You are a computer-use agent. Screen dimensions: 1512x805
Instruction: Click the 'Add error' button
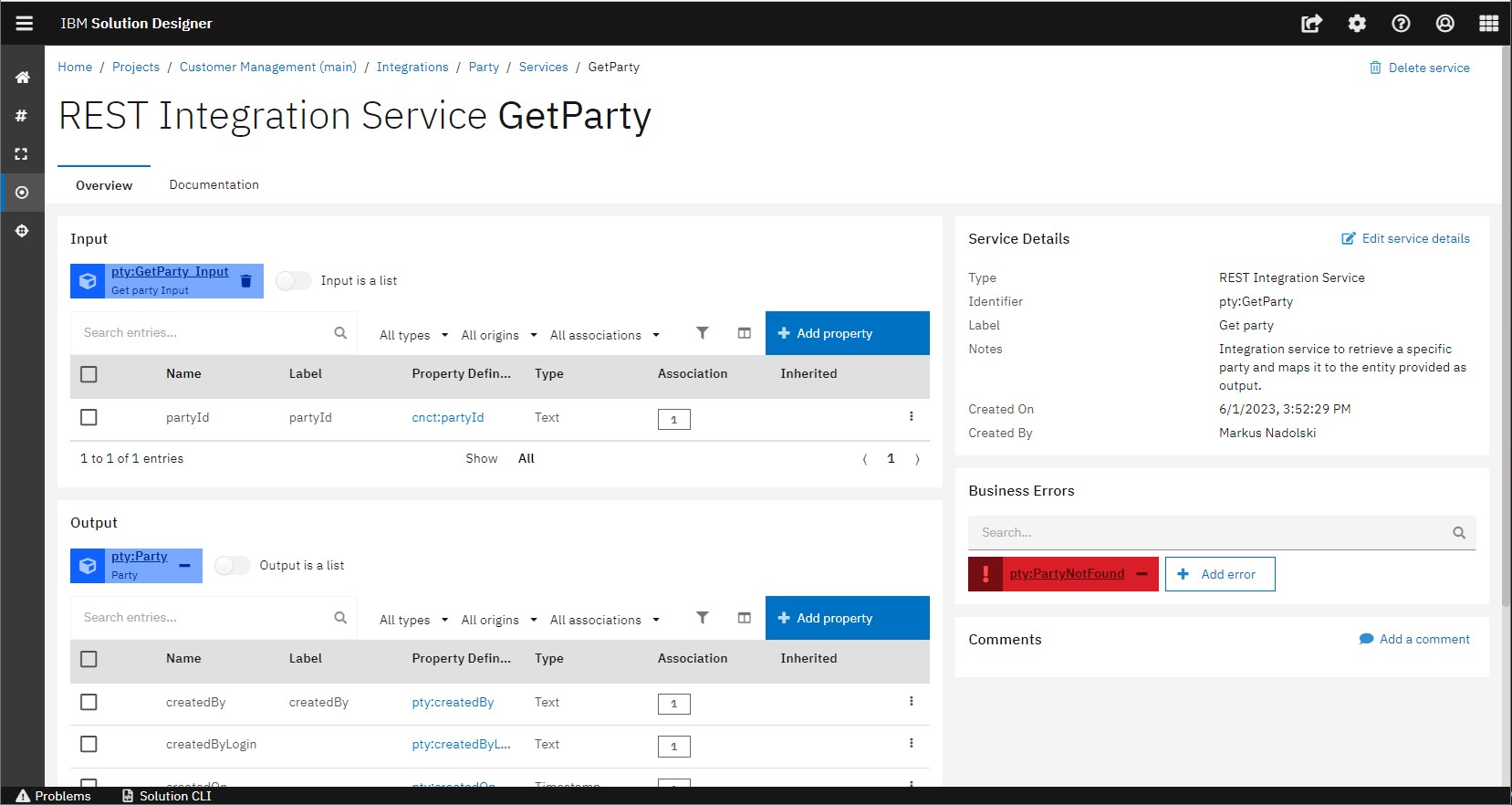1219,574
